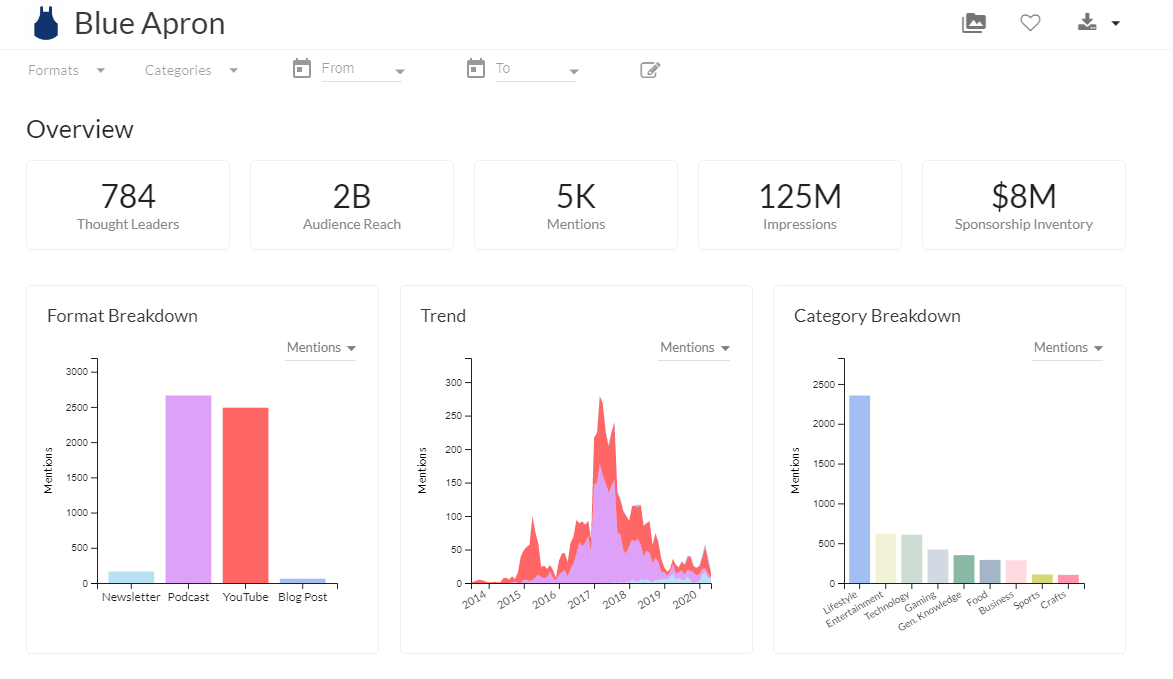
Task: Click the Blog Post bar
Action: click(303, 581)
